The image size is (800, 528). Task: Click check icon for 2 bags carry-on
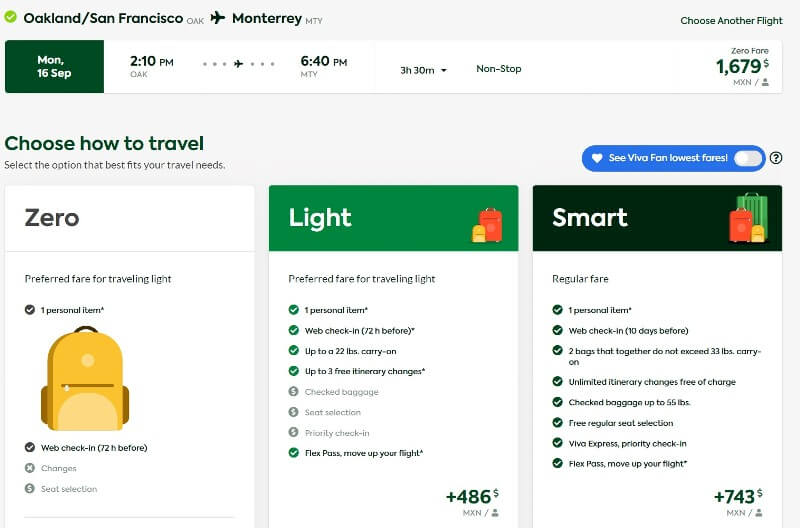557,350
